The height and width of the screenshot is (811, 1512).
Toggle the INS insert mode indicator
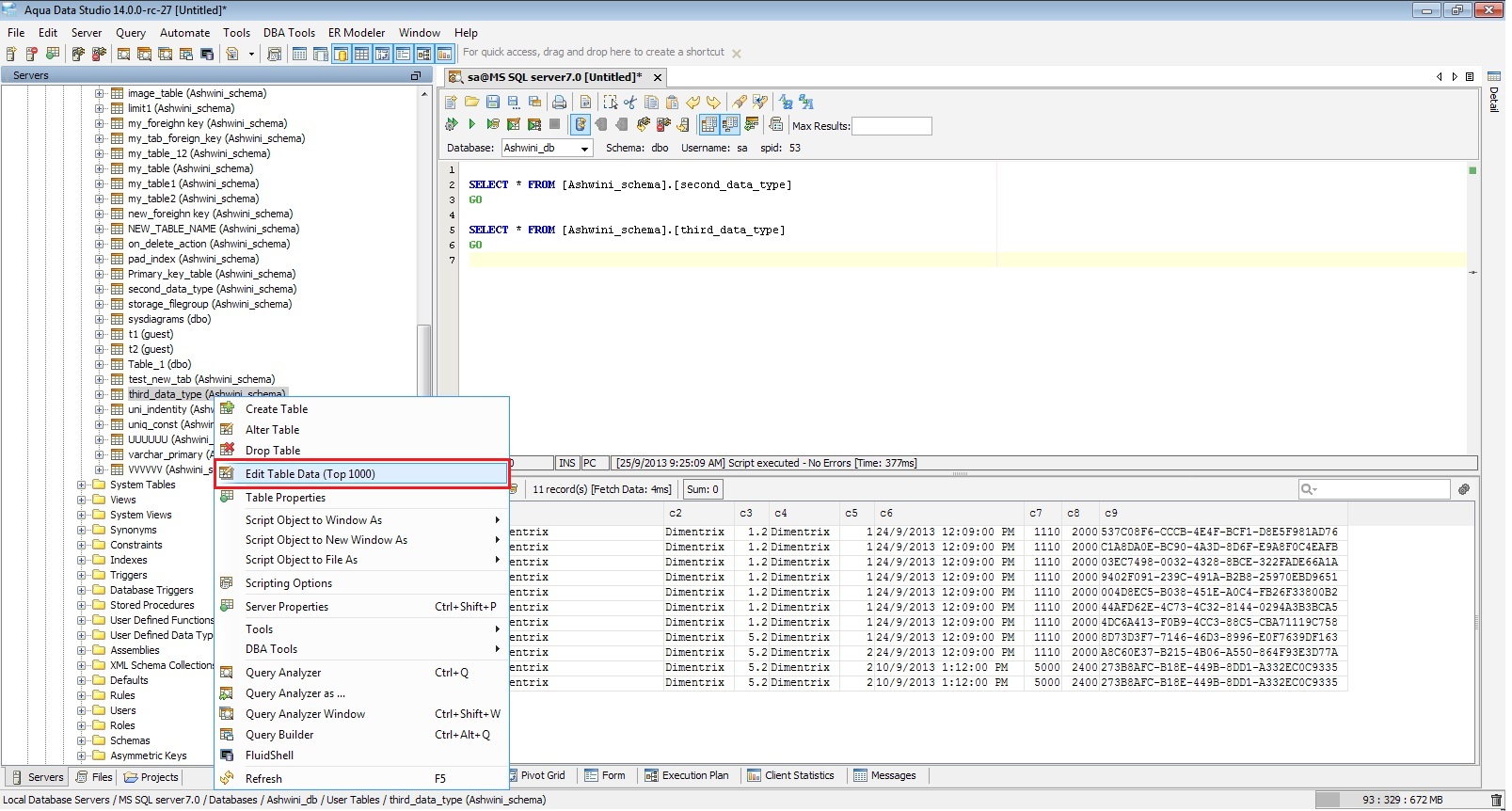(566, 464)
